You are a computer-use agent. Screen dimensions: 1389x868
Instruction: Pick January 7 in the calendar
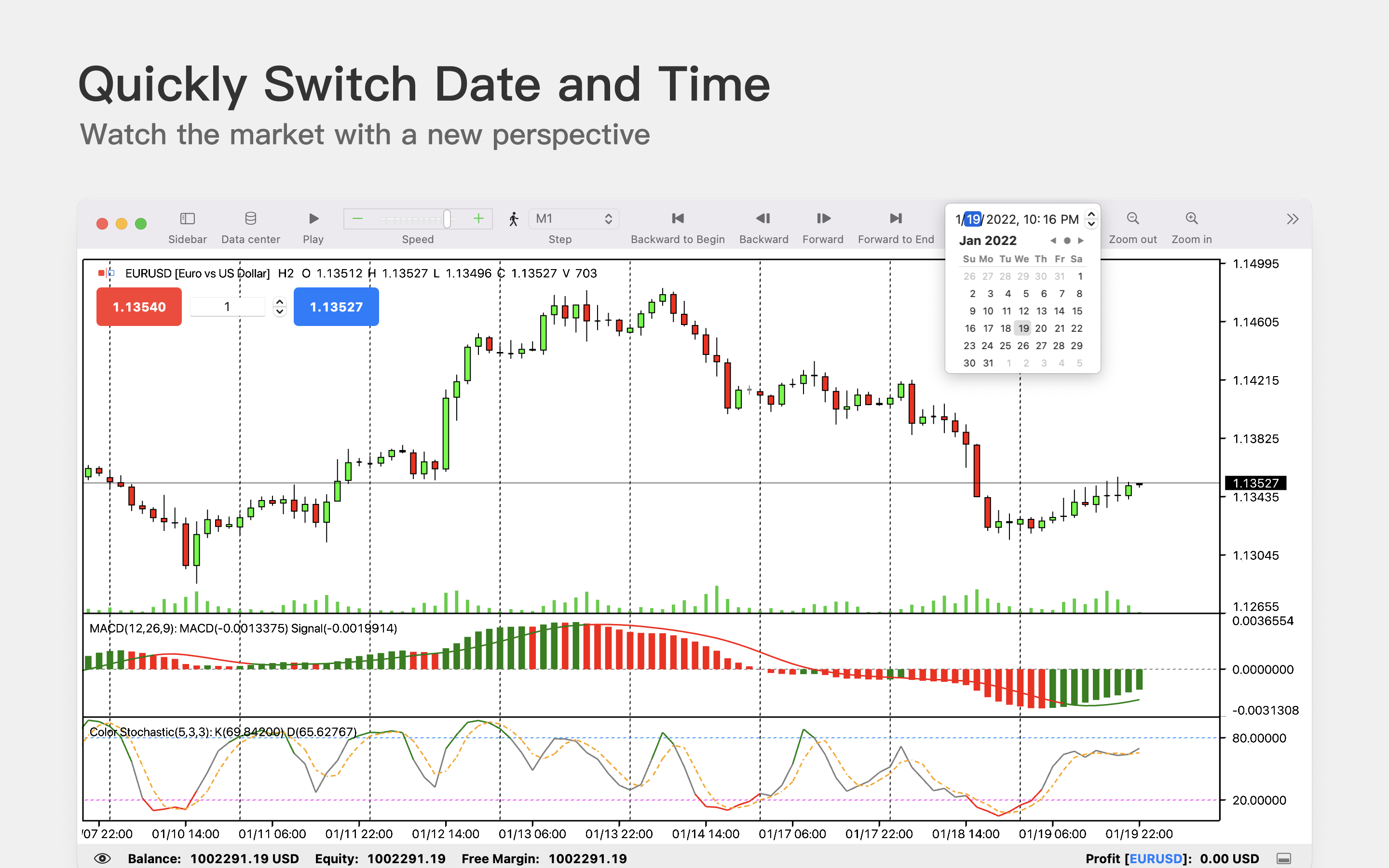point(1062,294)
